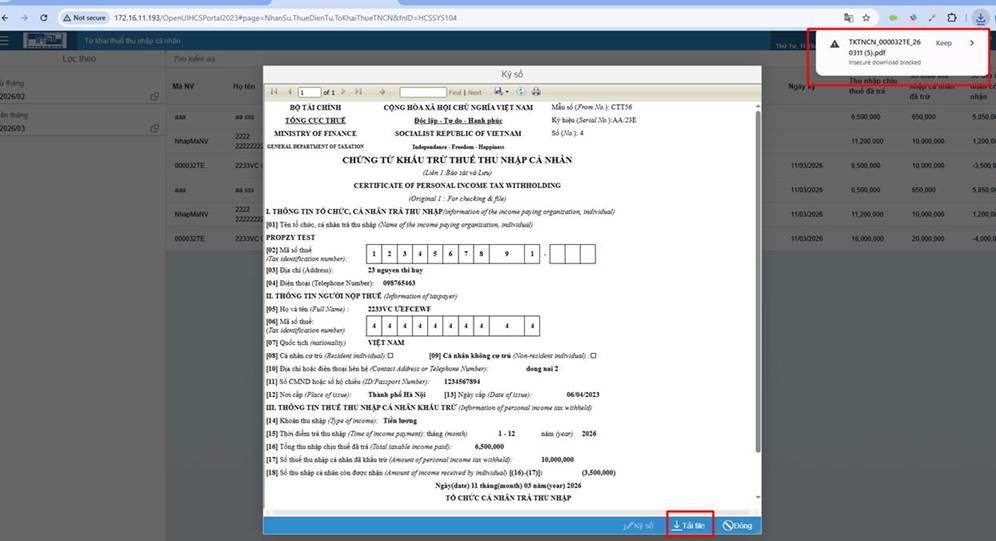This screenshot has width=996, height=541.
Task: Open Chrome downloads icon in toolbar
Action: pyautogui.click(x=980, y=18)
